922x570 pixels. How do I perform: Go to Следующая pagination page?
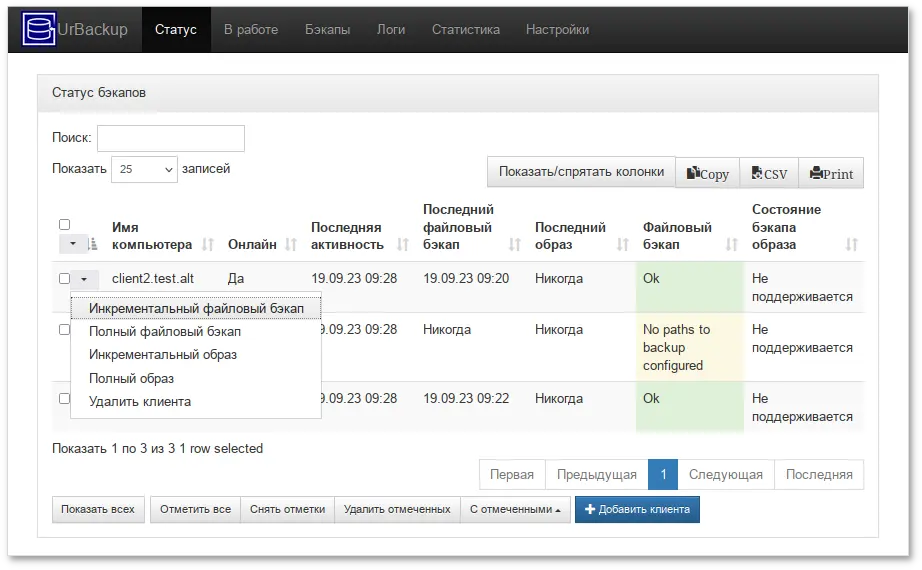(x=726, y=475)
